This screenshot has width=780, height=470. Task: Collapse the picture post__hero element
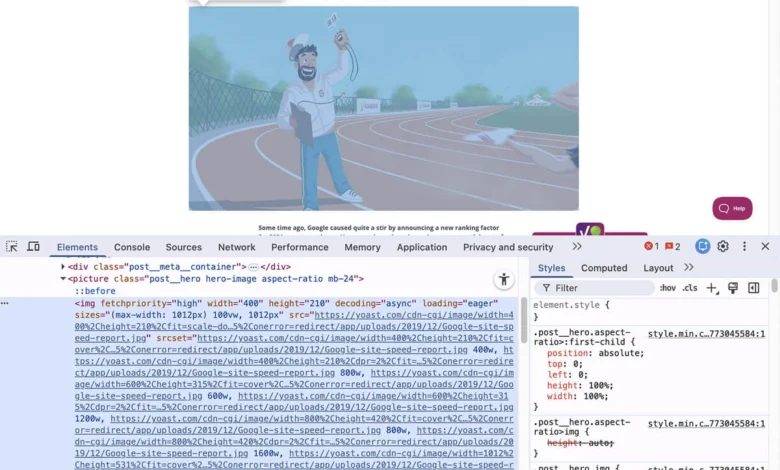[x=63, y=279]
